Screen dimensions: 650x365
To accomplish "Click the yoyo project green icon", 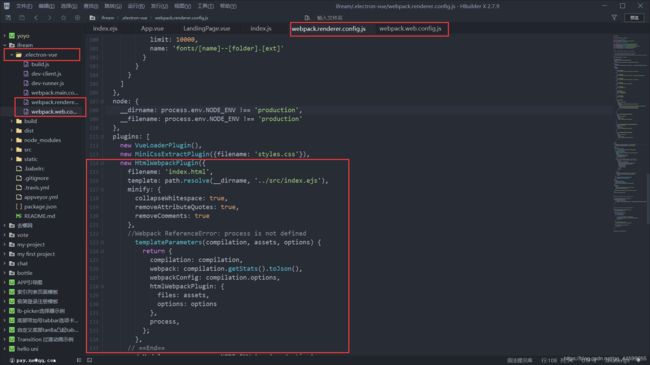I will (12, 36).
